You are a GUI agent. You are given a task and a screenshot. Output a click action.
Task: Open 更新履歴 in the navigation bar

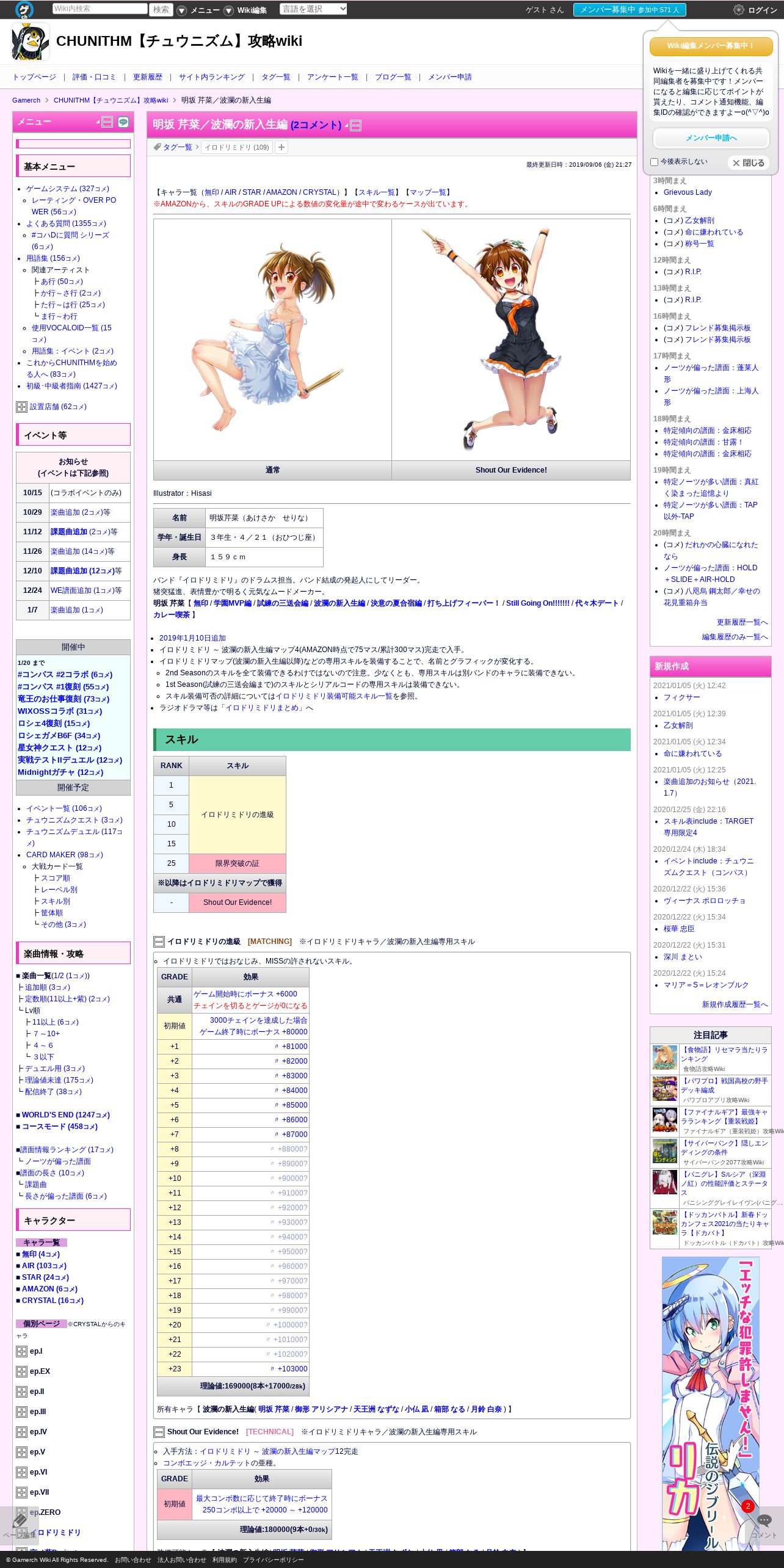tap(148, 77)
